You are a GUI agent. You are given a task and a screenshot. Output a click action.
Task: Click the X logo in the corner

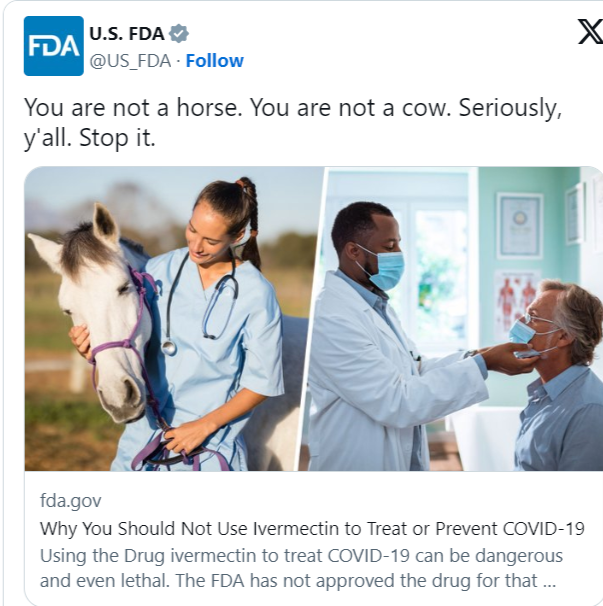[590, 32]
